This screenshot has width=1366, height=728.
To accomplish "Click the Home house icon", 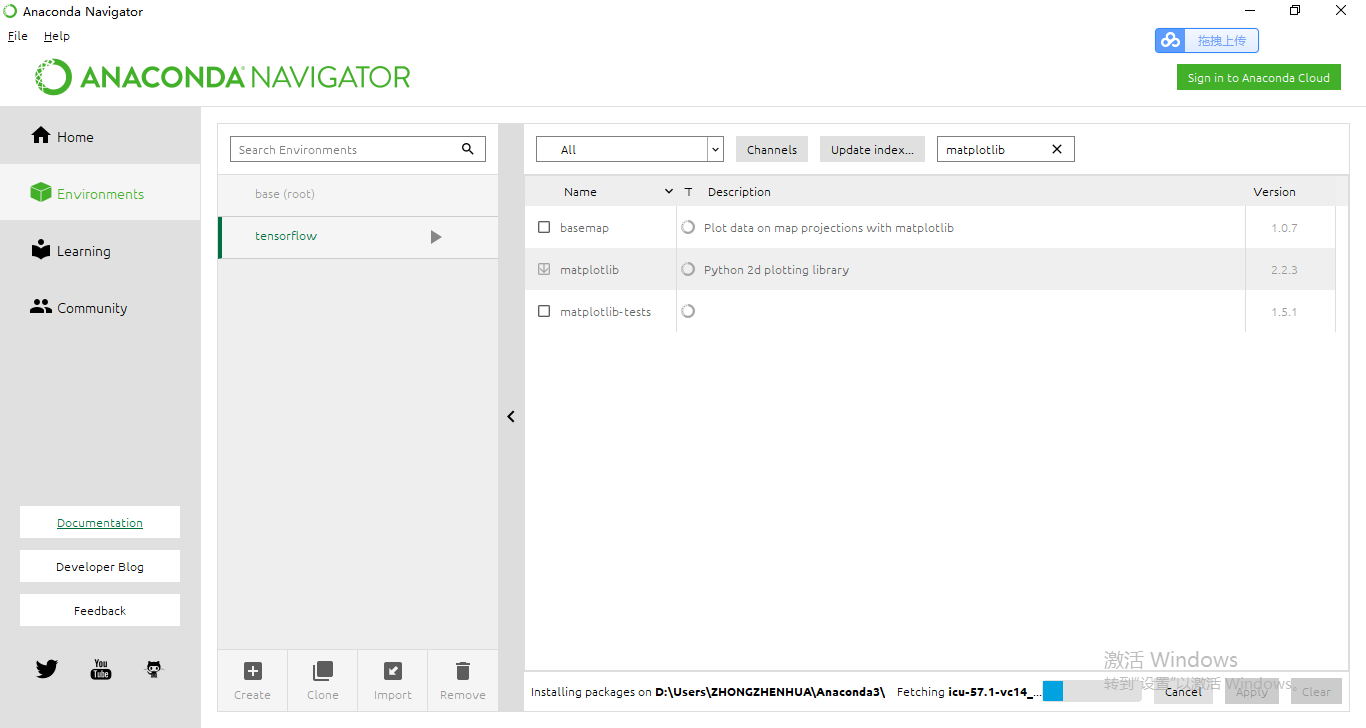I will (x=41, y=135).
